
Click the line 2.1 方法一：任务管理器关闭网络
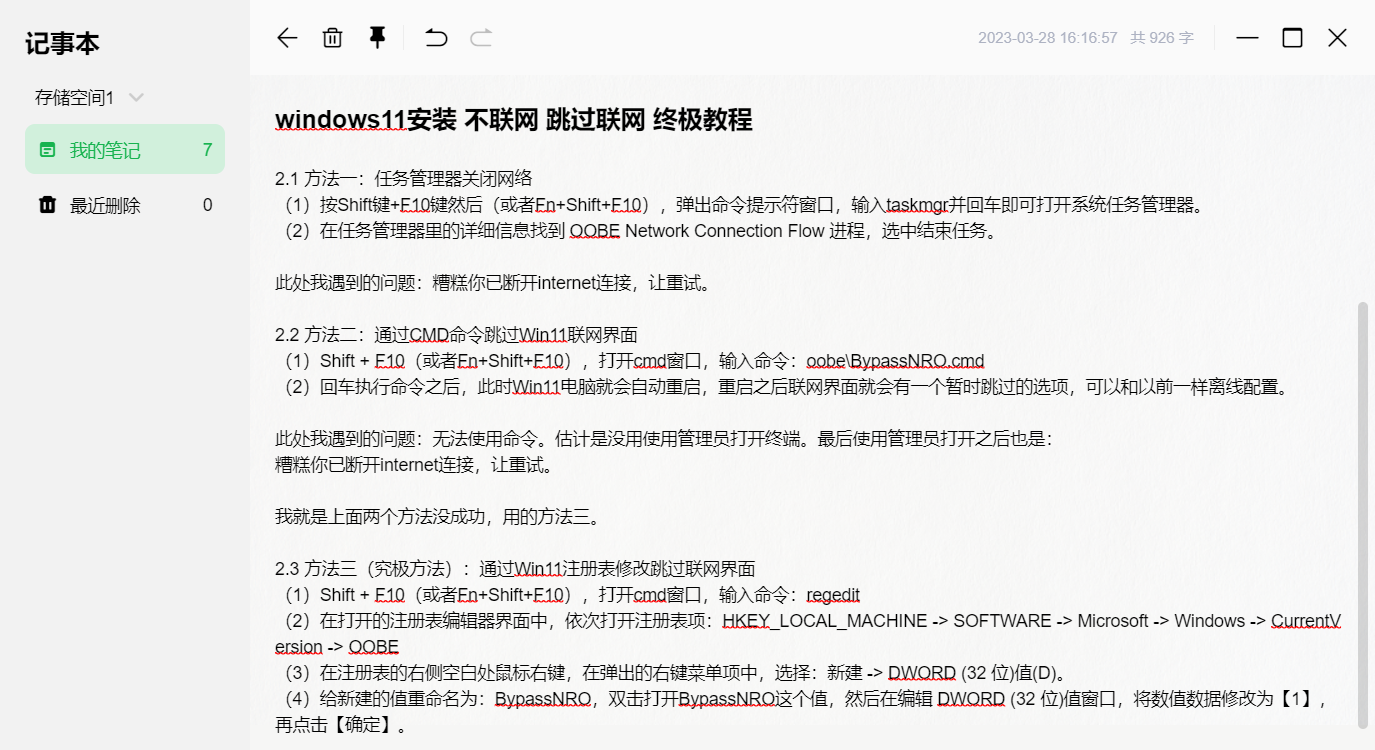pos(404,179)
